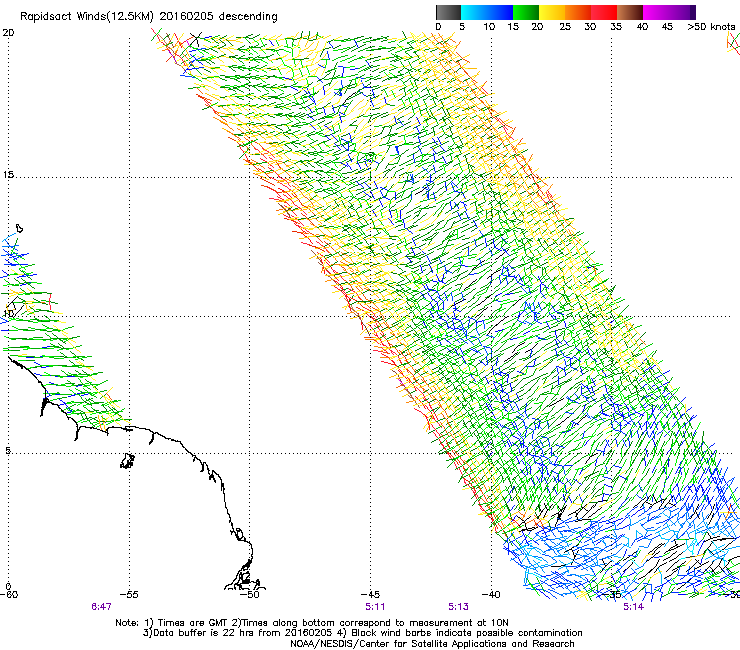The image size is (740, 650).
Task: Click the longitude label '-60'
Action: click(x=9, y=594)
